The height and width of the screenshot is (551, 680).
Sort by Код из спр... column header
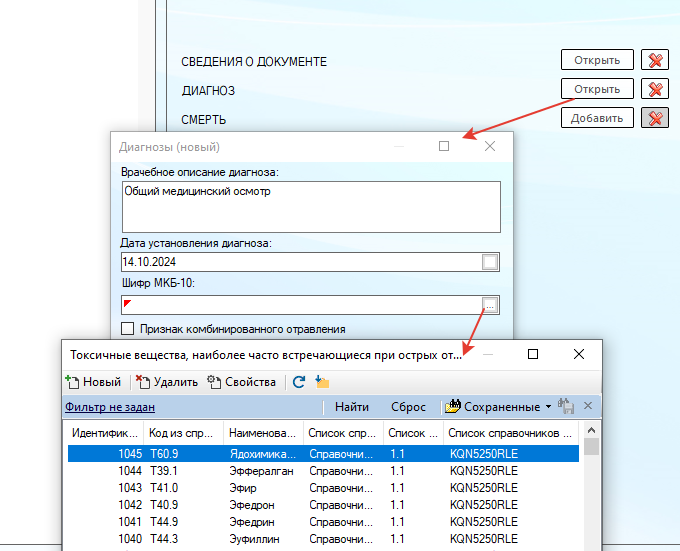click(183, 433)
